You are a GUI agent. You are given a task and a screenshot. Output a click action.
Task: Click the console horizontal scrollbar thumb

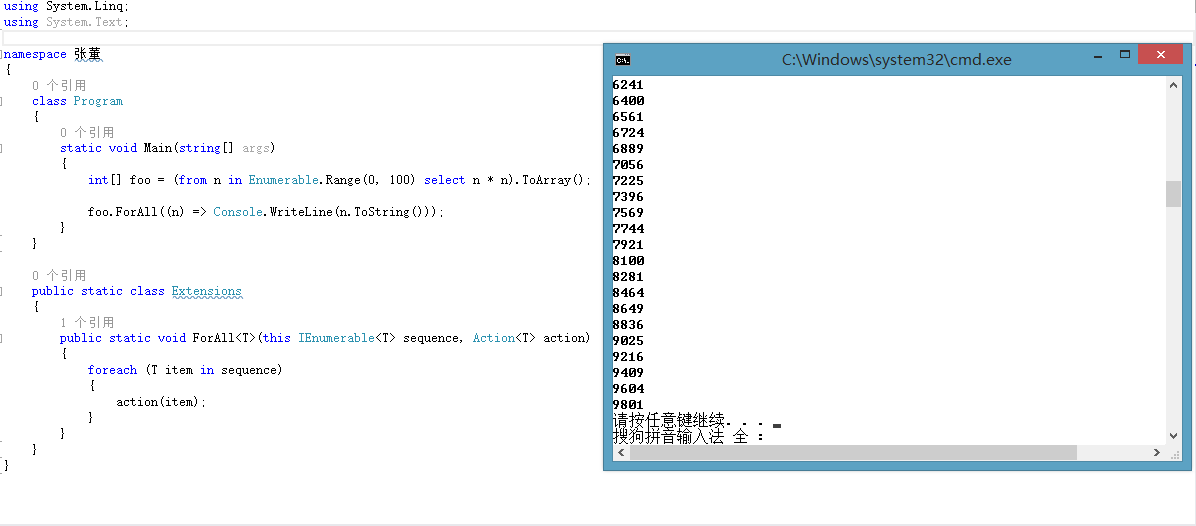pyautogui.click(x=853, y=453)
